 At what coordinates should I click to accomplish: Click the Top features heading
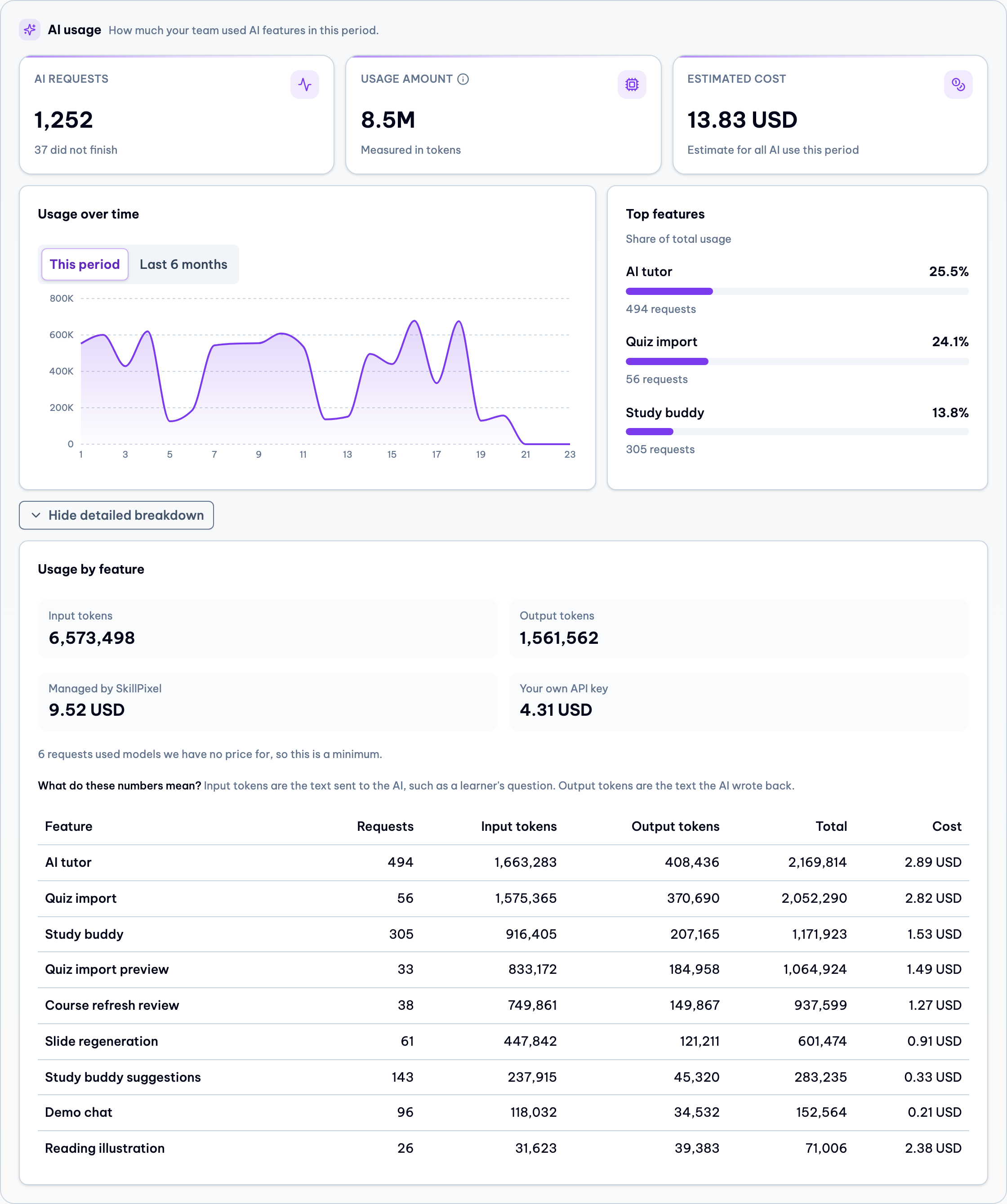click(665, 214)
